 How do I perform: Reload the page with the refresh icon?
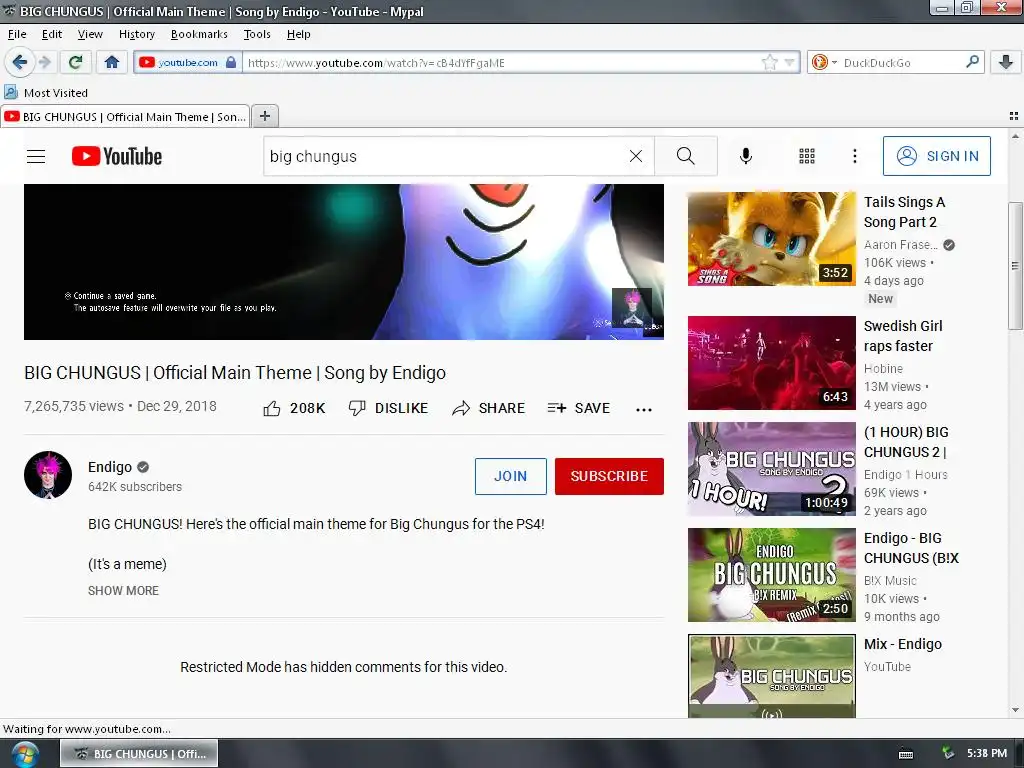[x=76, y=63]
